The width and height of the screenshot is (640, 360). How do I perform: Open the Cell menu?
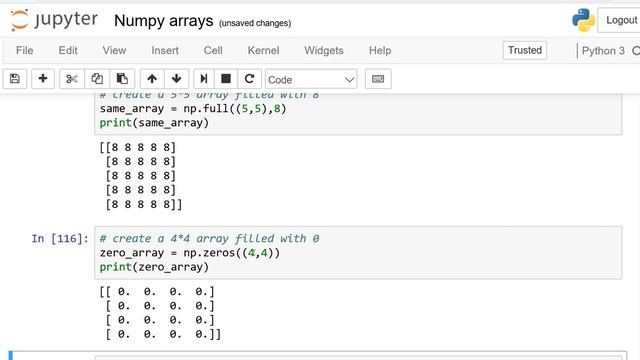[213, 51]
